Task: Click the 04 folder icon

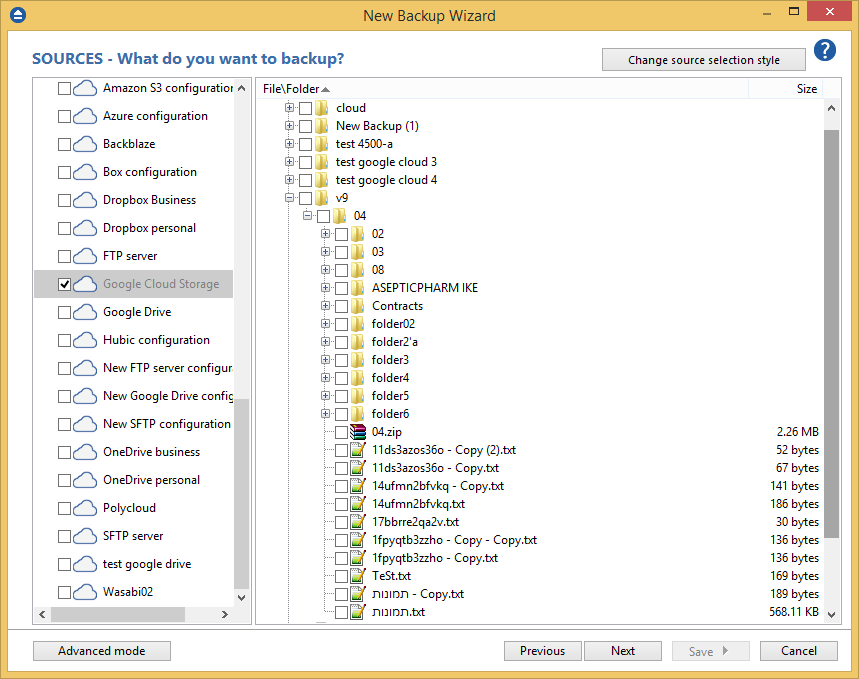Action: tap(340, 216)
